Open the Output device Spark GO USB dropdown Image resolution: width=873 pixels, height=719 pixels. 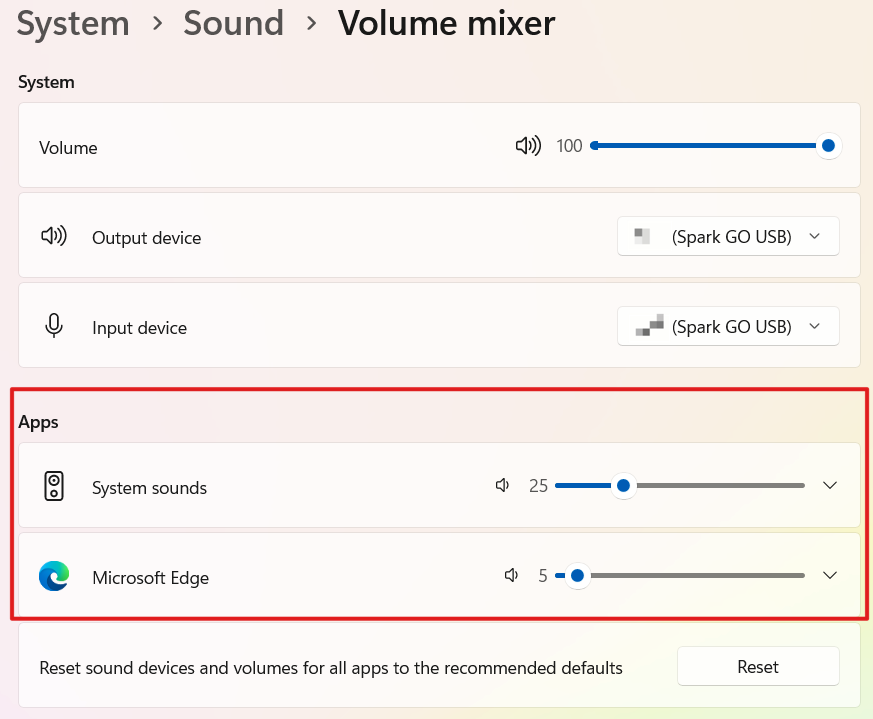click(x=728, y=236)
